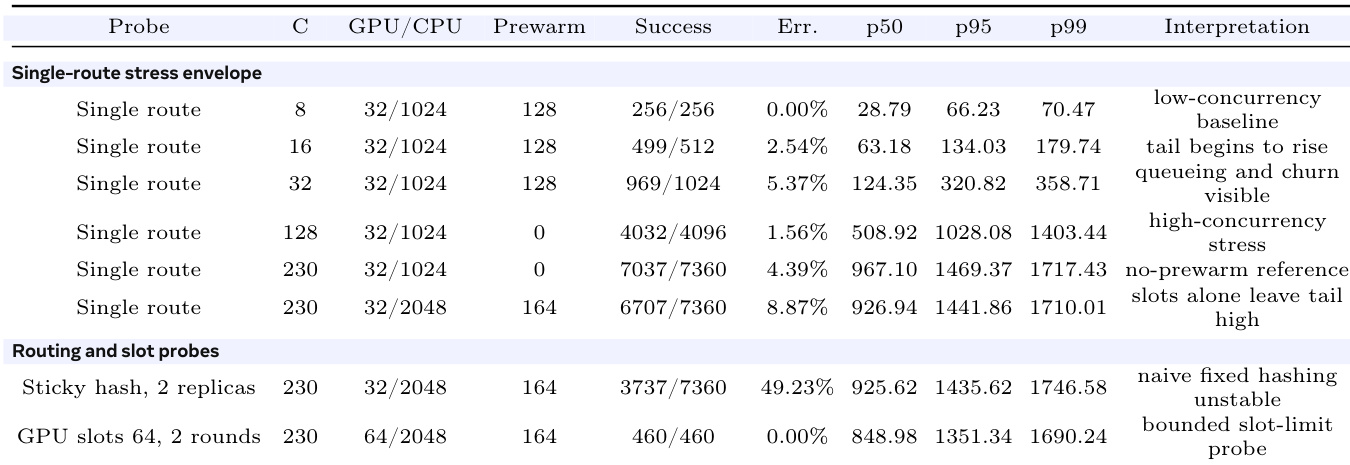Viewport: 1350px width, 465px height.
Task: Select the Routing and slot probes heading
Action: pyautogui.click(x=115, y=351)
